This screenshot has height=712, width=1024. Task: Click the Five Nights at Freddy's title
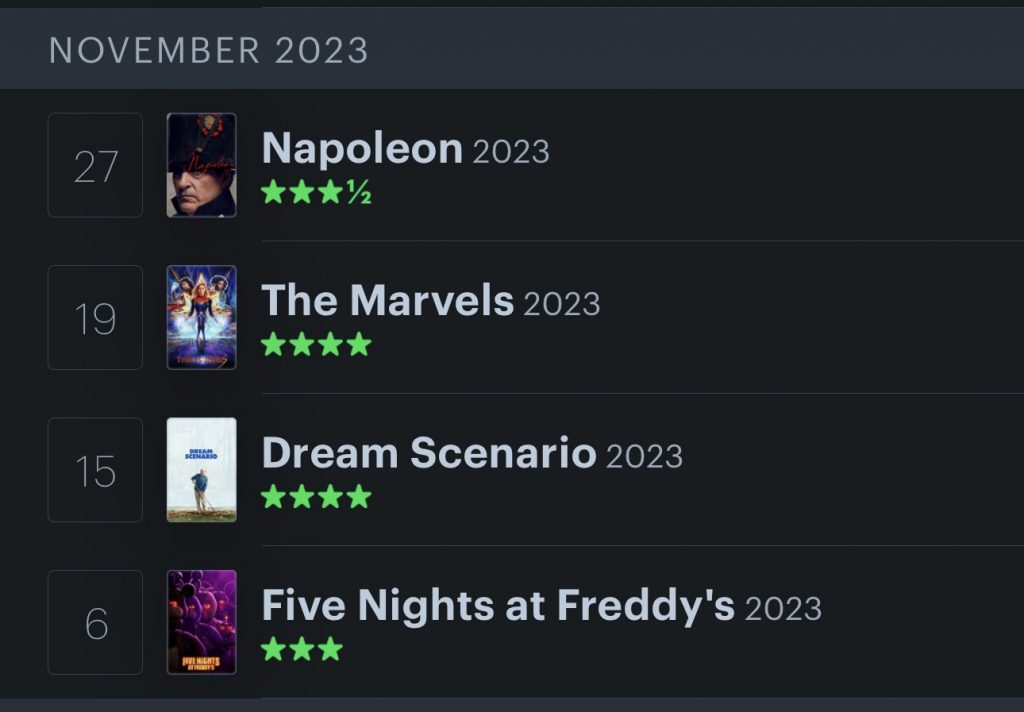498,606
